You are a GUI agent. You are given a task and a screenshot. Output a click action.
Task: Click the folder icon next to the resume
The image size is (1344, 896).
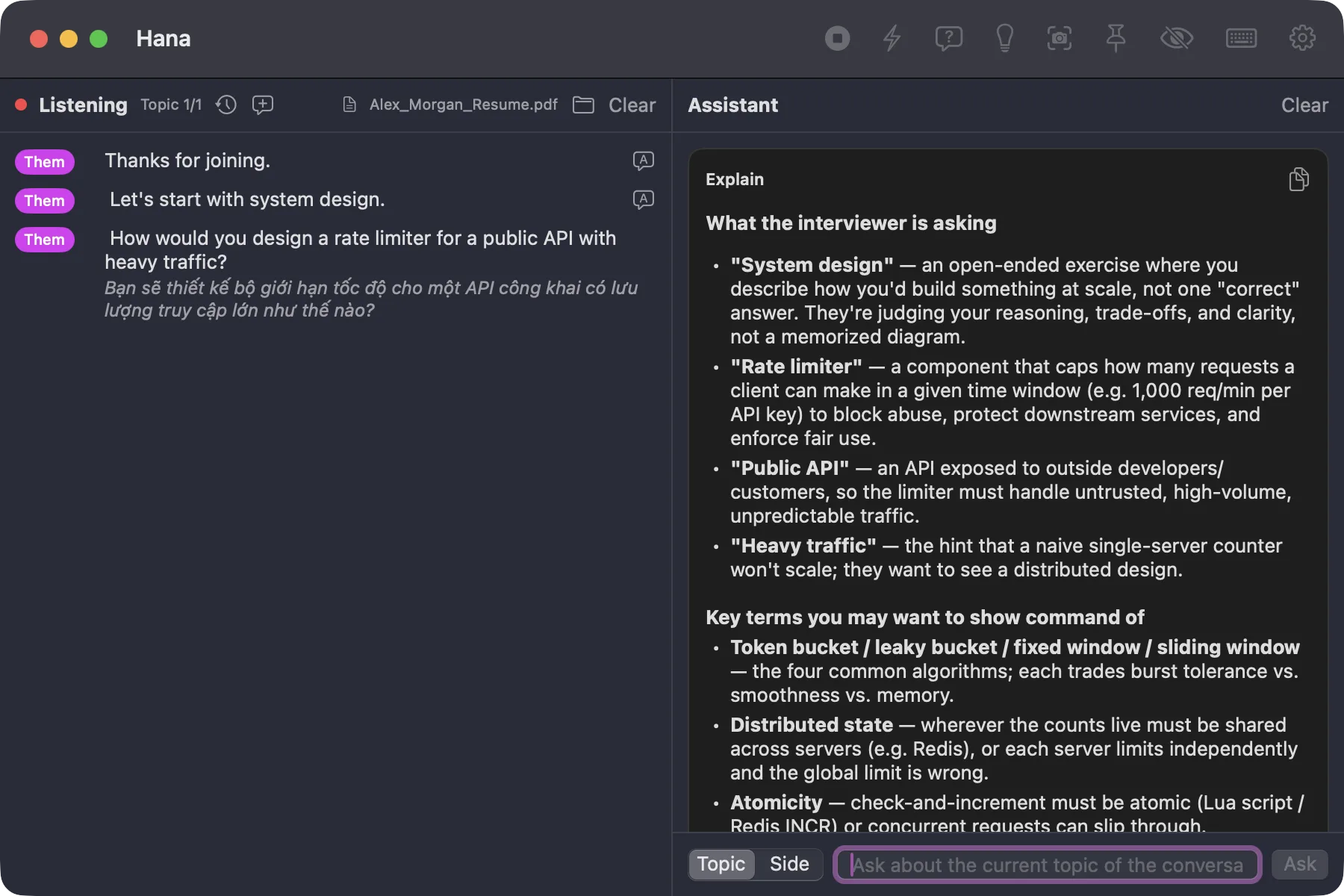(x=583, y=105)
